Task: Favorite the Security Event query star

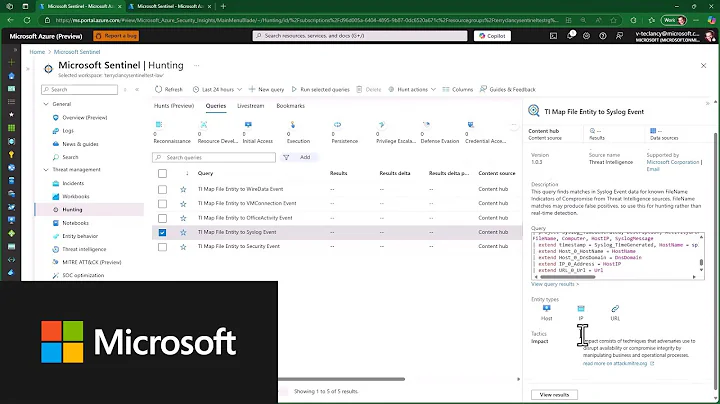Action: 183,247
